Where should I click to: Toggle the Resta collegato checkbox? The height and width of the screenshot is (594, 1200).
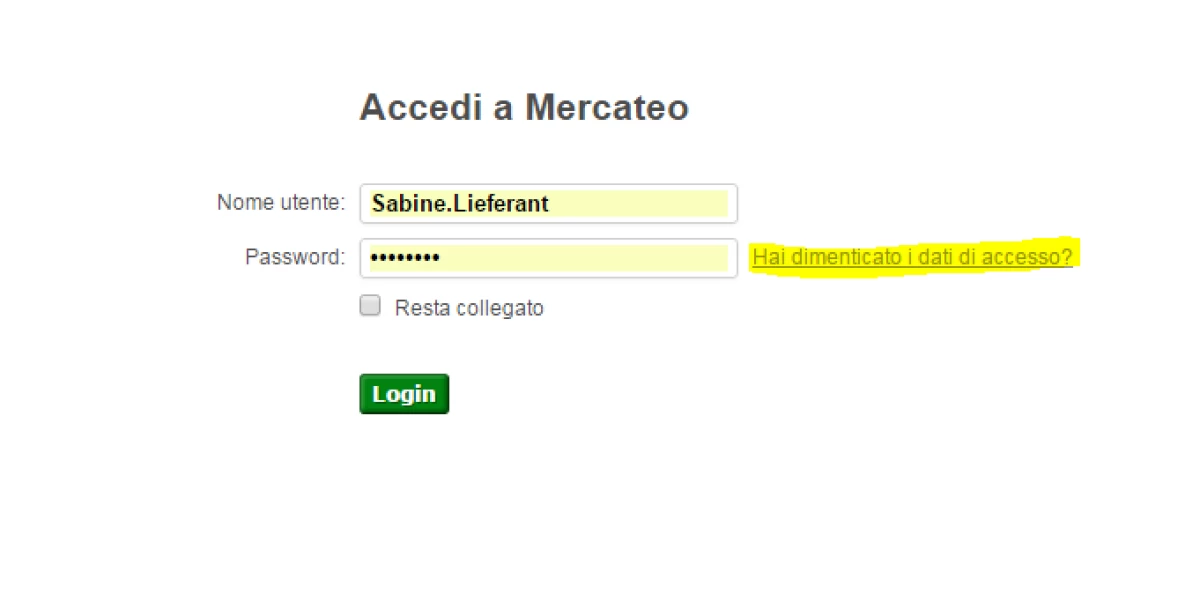click(x=370, y=306)
